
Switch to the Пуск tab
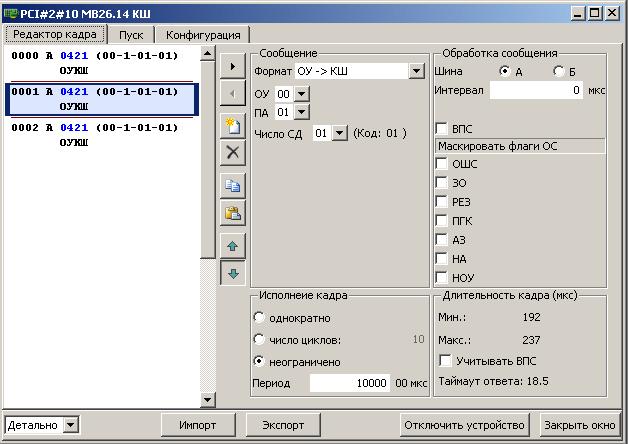click(131, 35)
